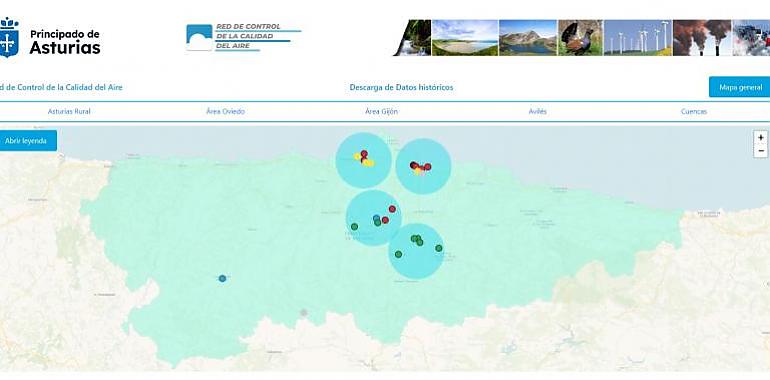This screenshot has height=380, width=770.
Task: Click the Principado de Asturias crest logo
Action: click(x=8, y=38)
